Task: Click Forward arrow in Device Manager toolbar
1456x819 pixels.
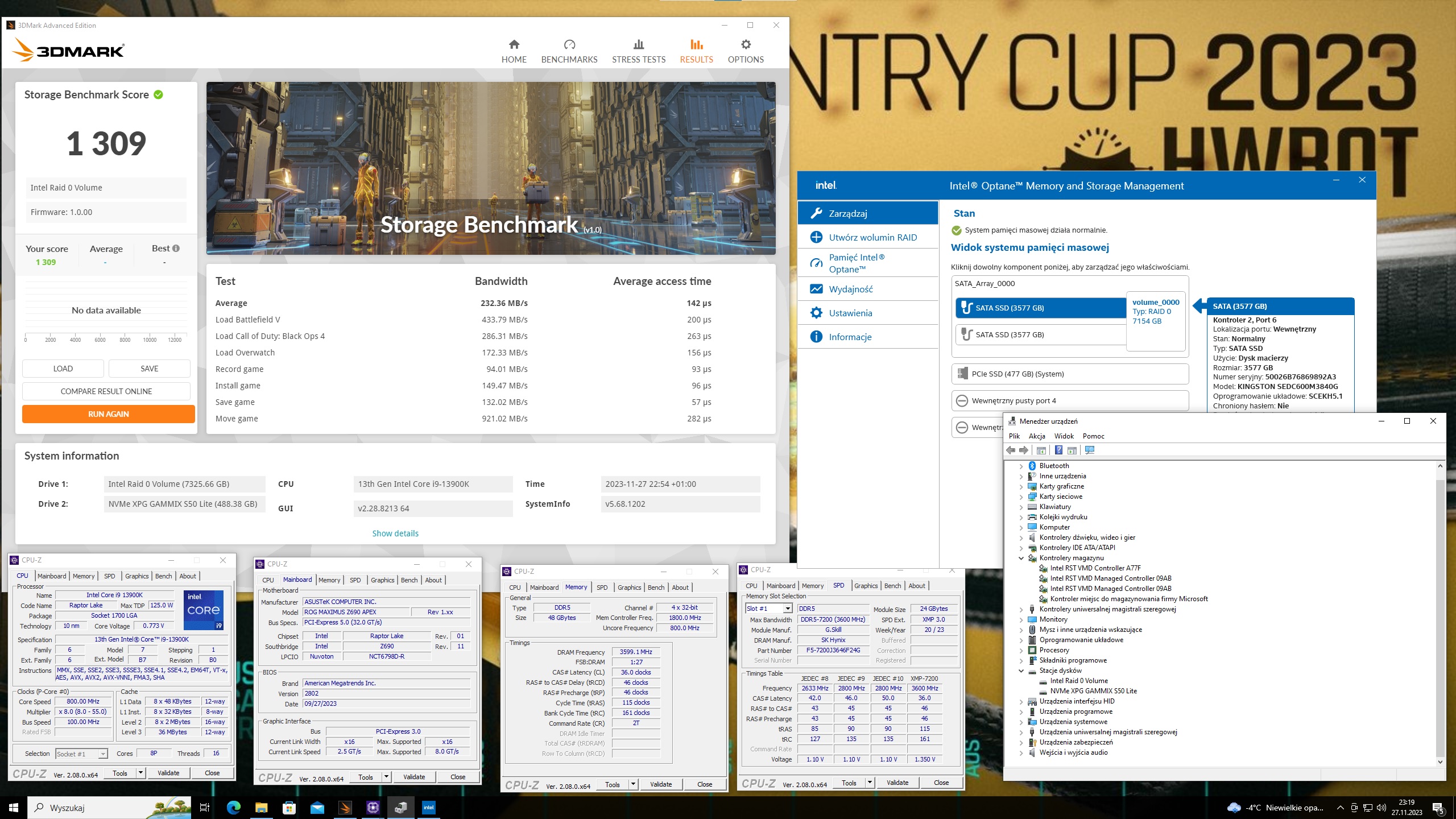Action: 1024,450
